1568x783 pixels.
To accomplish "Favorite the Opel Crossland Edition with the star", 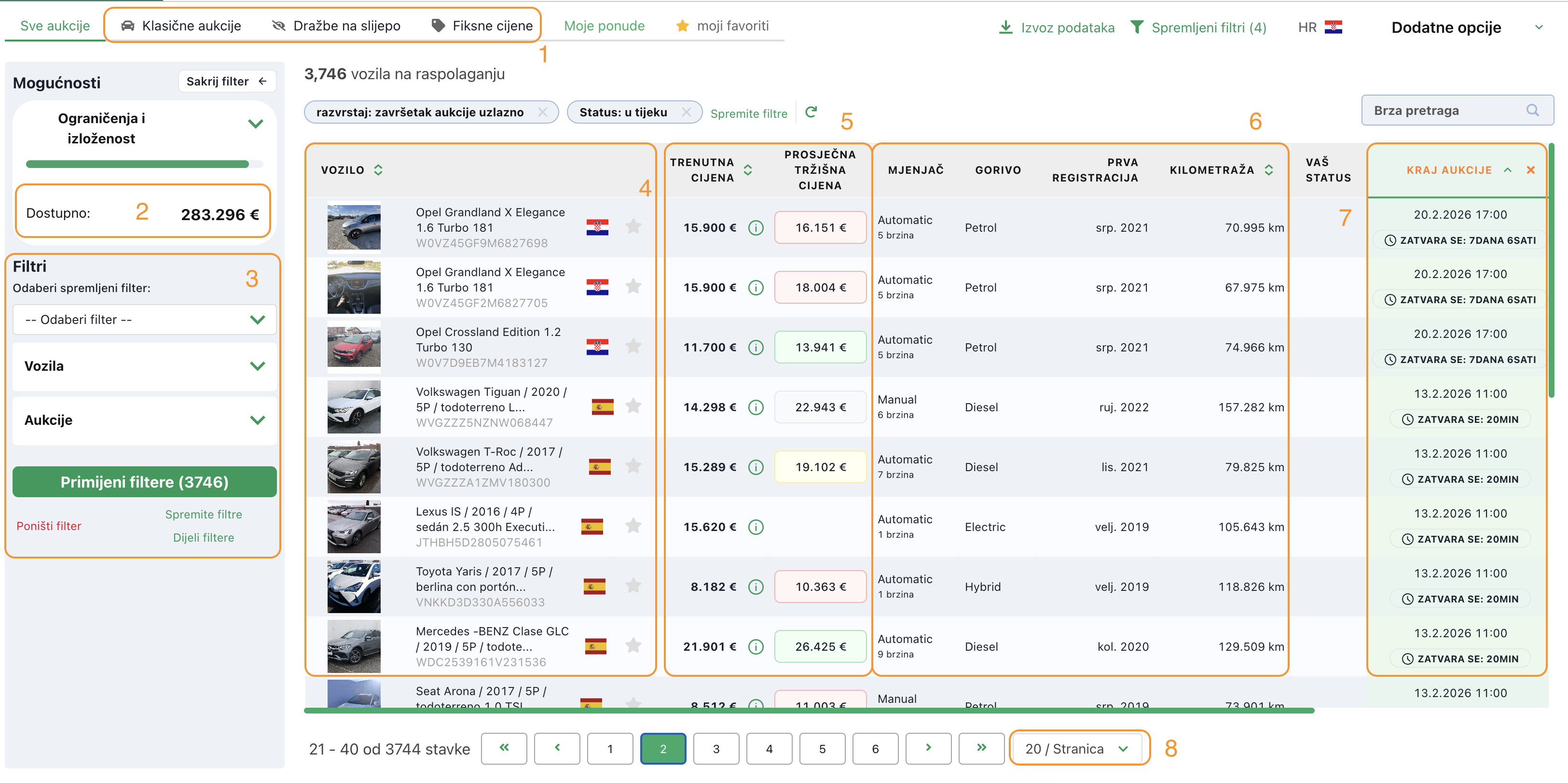I will (x=633, y=347).
